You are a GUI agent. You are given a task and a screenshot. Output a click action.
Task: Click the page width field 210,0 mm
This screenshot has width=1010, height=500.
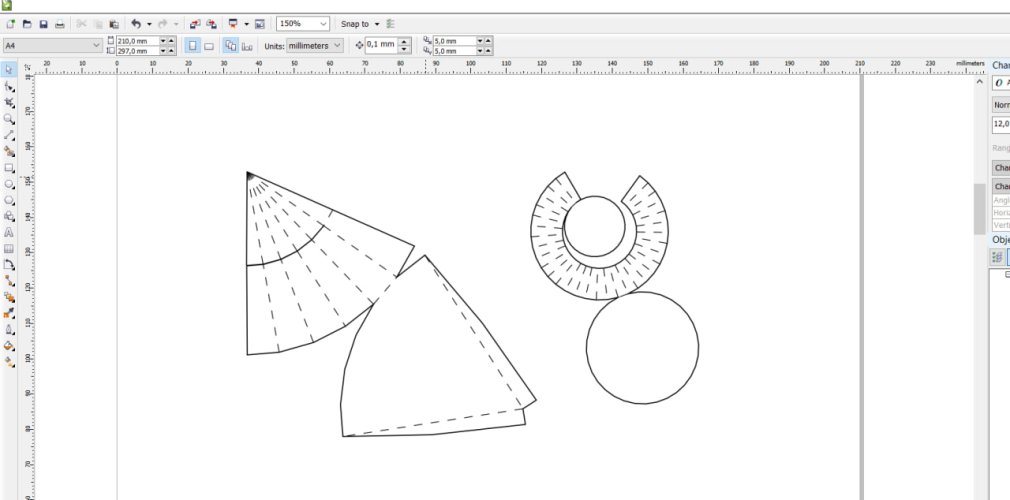(x=137, y=41)
